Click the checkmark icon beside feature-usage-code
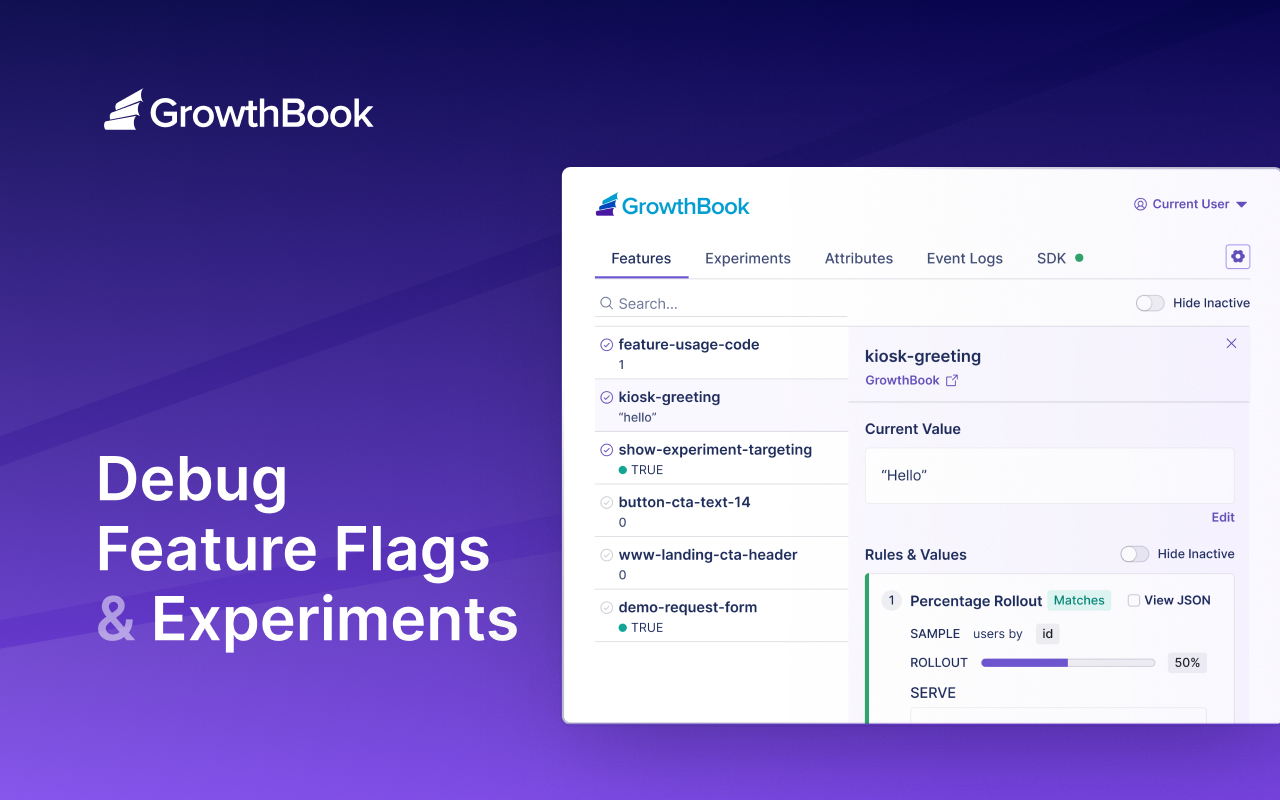This screenshot has width=1280, height=800. 606,344
